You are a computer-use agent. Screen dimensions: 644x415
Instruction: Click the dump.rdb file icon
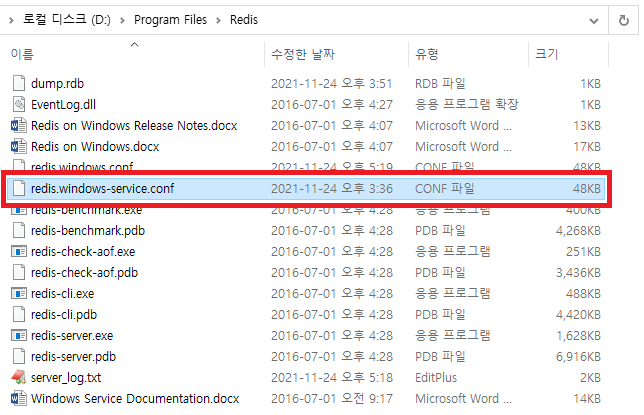18,83
